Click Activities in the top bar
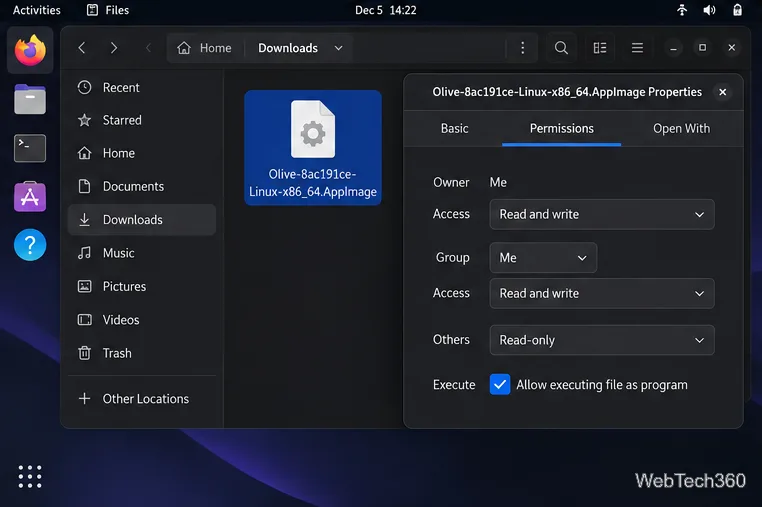 coord(36,10)
